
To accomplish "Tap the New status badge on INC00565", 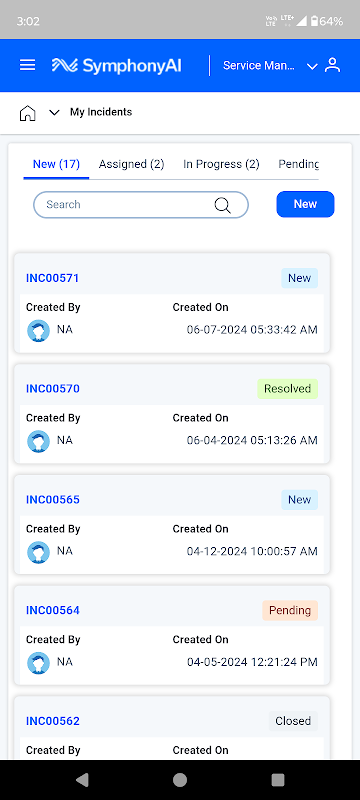I will [299, 499].
